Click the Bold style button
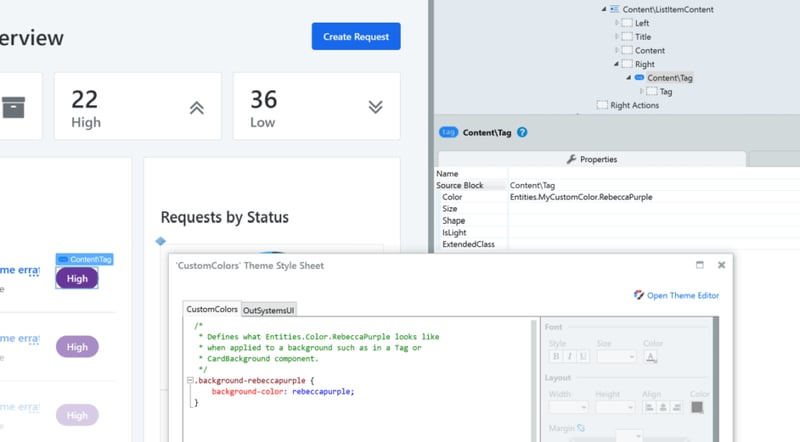Viewport: 800px width, 442px height. point(555,356)
